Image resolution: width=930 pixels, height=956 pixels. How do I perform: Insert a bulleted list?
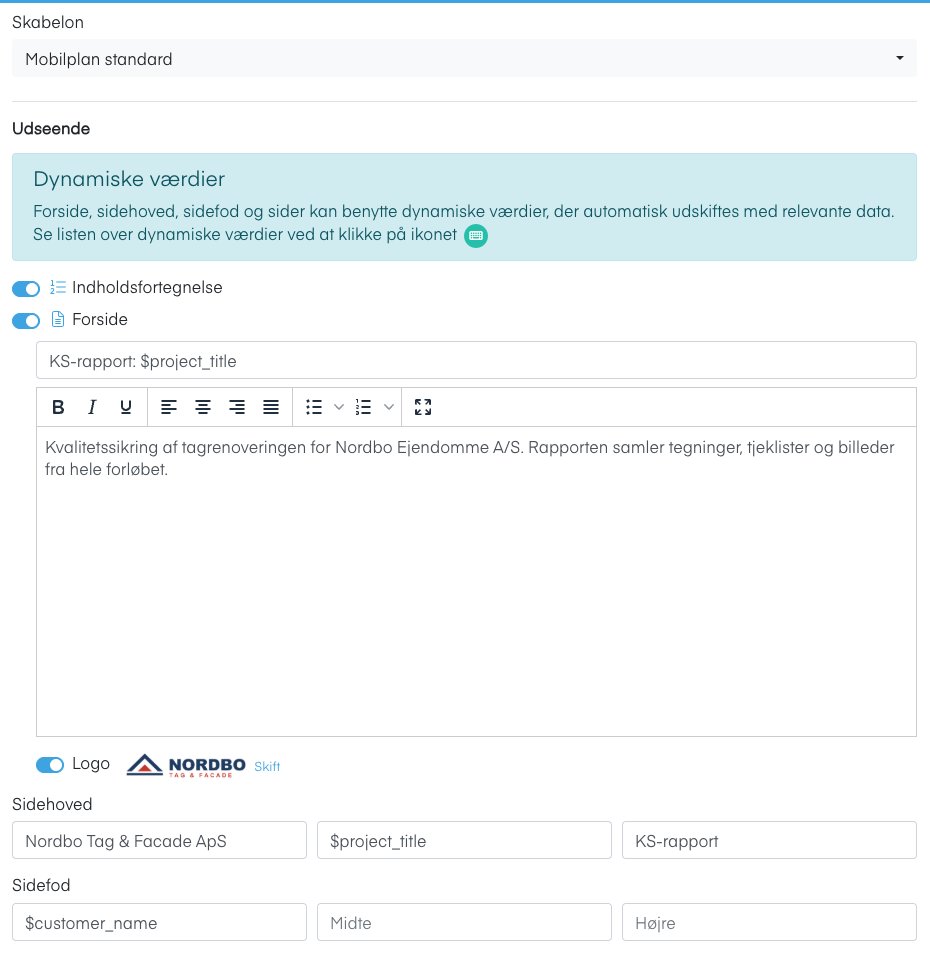click(314, 407)
